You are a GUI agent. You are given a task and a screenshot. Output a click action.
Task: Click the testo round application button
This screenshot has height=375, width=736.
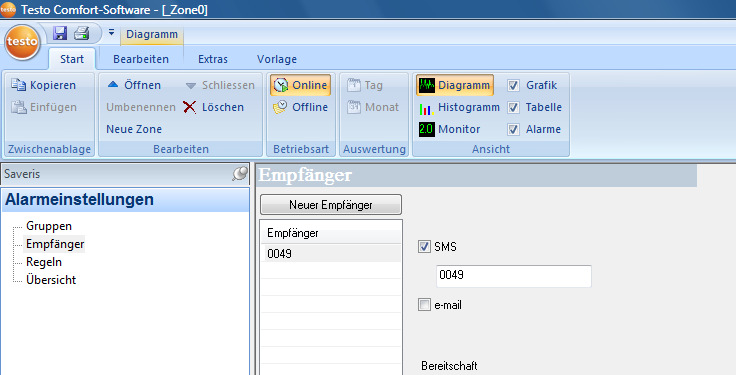coord(22,42)
